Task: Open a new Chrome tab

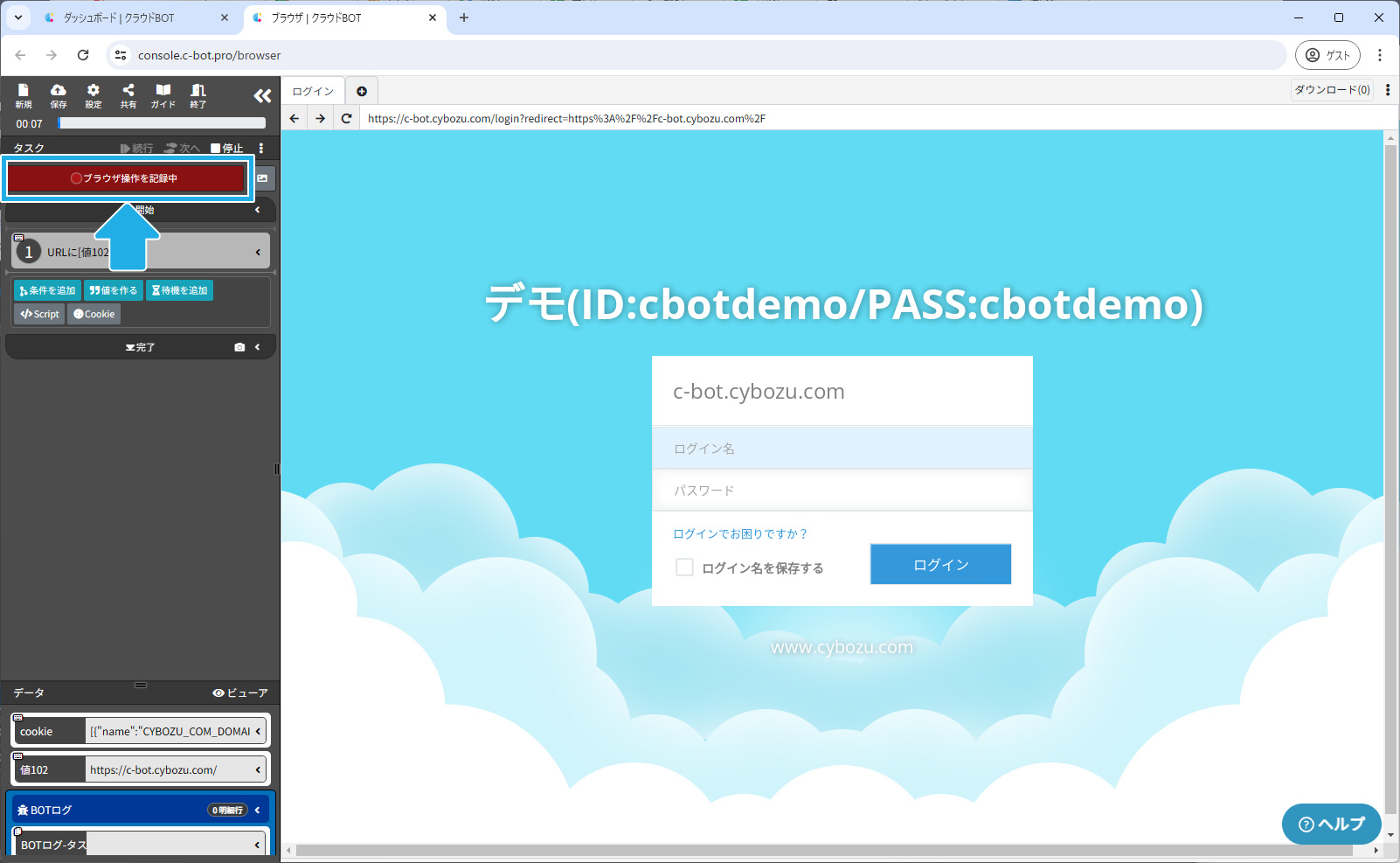Action: (464, 17)
